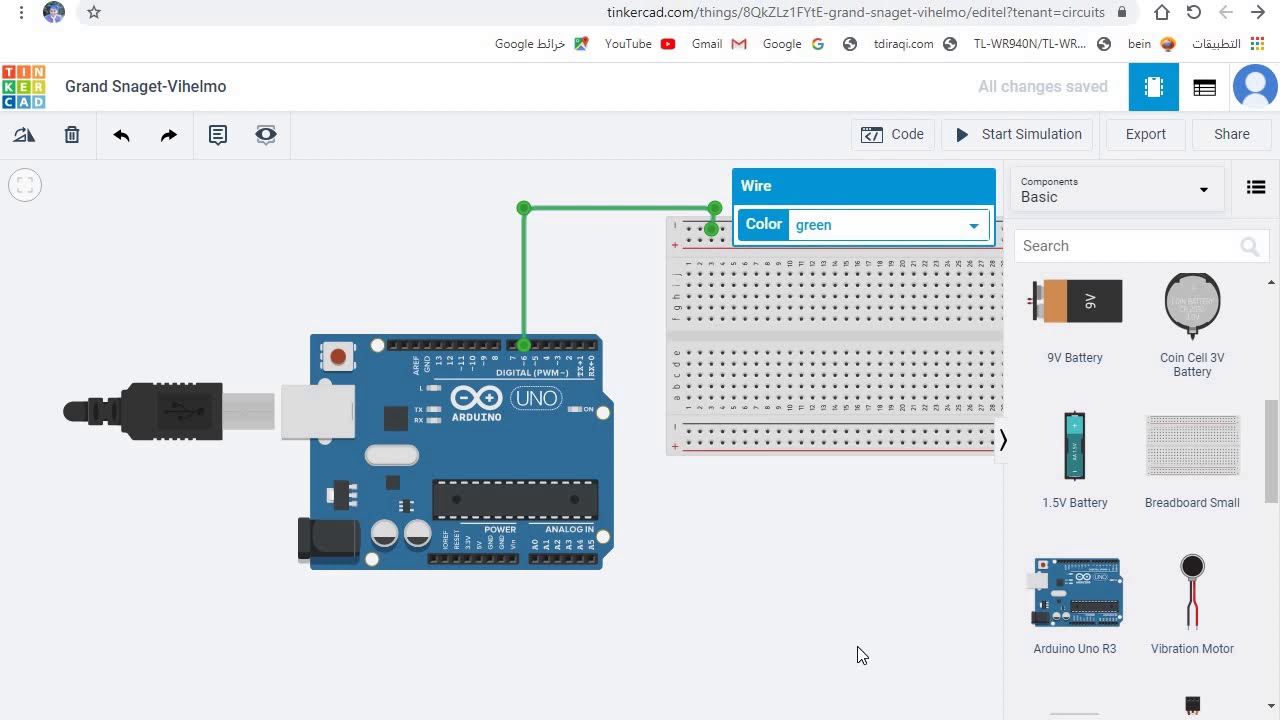Click the project name Grand Snaget-Vihelmo
The height and width of the screenshot is (720, 1280).
(146, 87)
